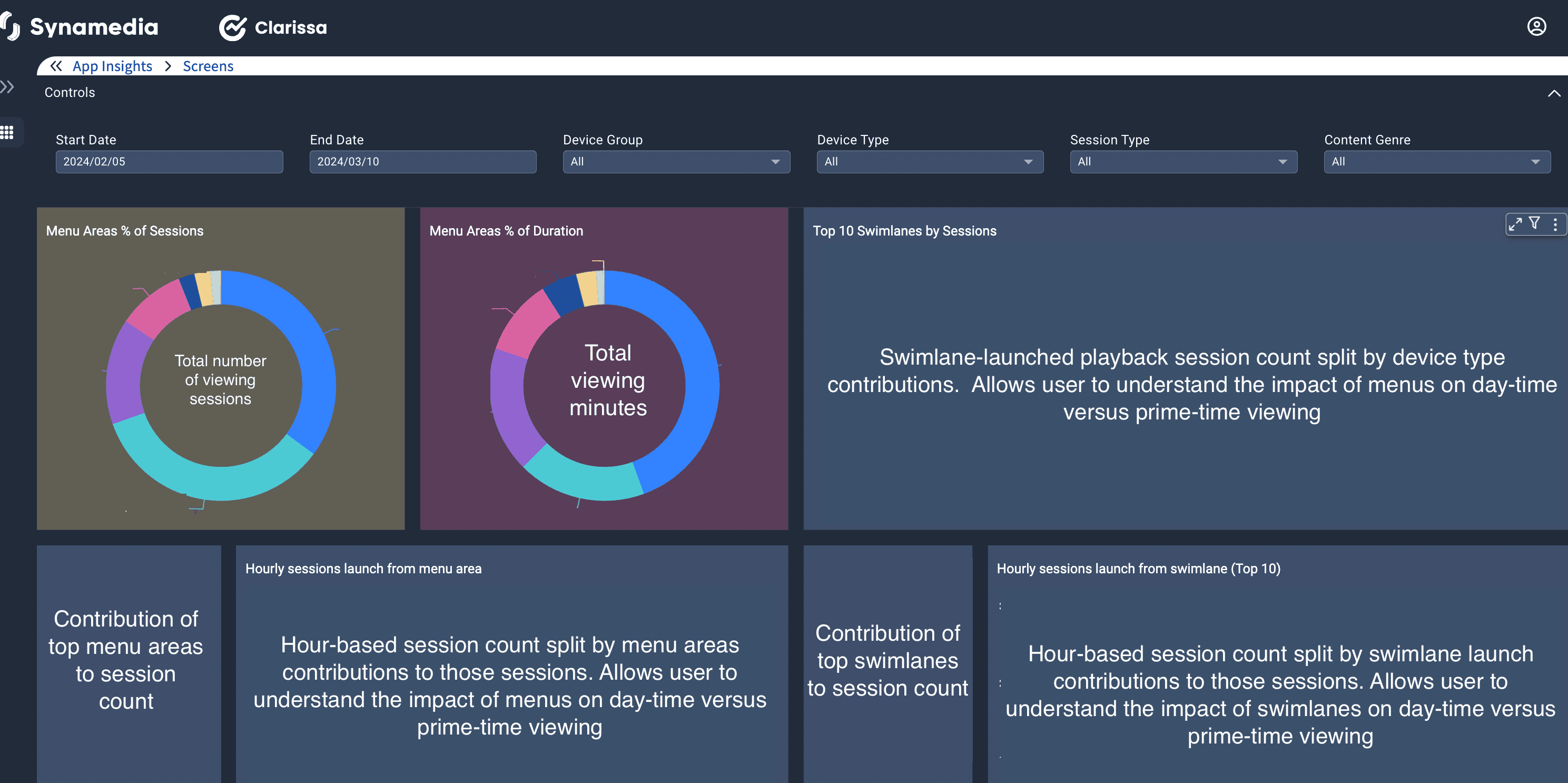Open the user account profile icon
Image resolution: width=1568 pixels, height=783 pixels.
(1536, 27)
